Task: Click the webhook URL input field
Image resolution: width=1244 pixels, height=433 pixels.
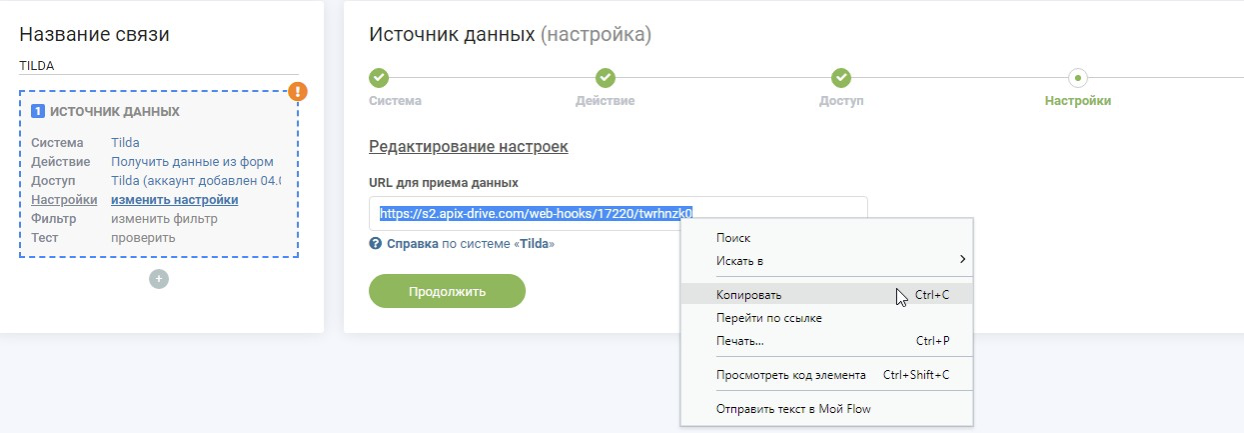Action: 618,213
